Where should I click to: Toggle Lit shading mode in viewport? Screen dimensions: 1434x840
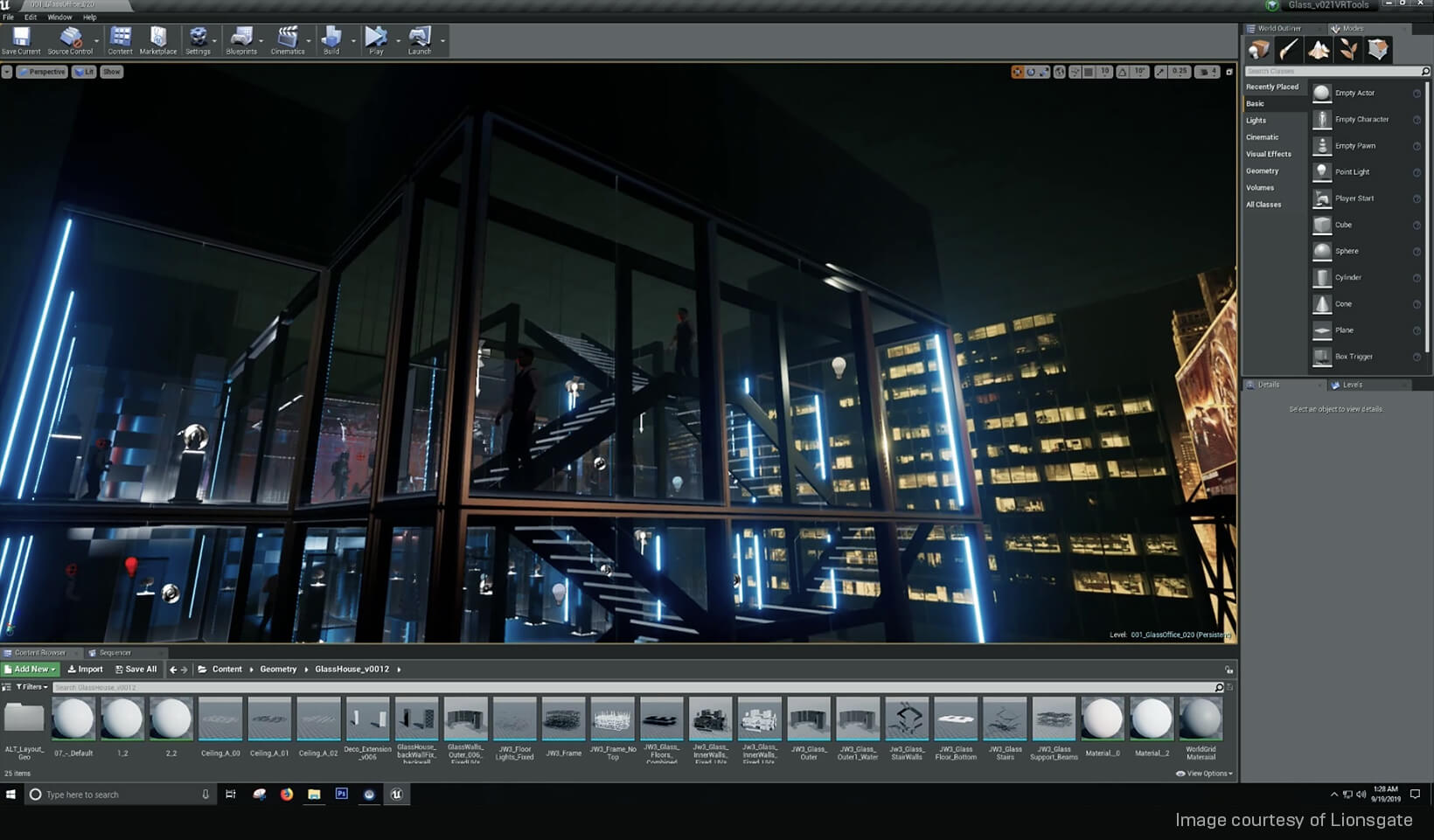(83, 72)
